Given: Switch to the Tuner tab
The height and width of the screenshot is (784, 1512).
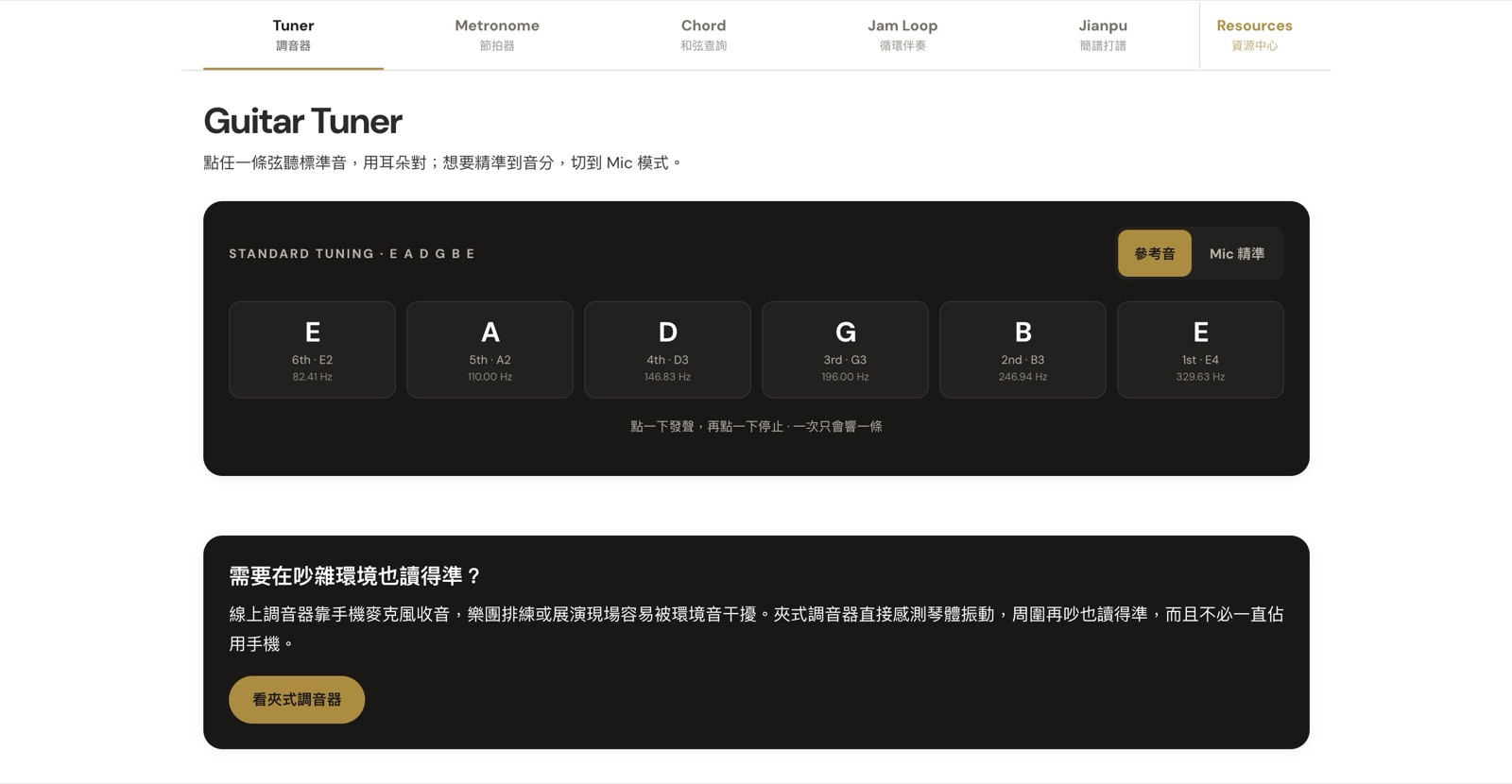Looking at the screenshot, I should point(293,35).
